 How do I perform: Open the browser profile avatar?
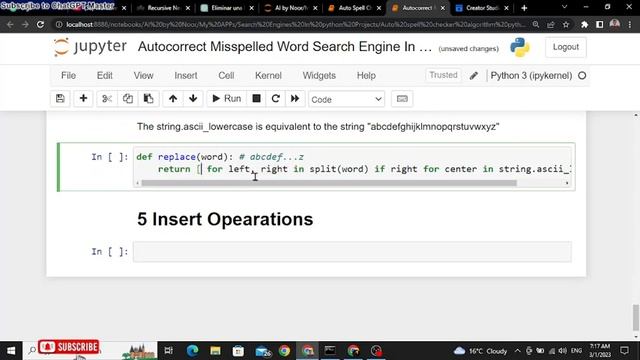(615, 24)
